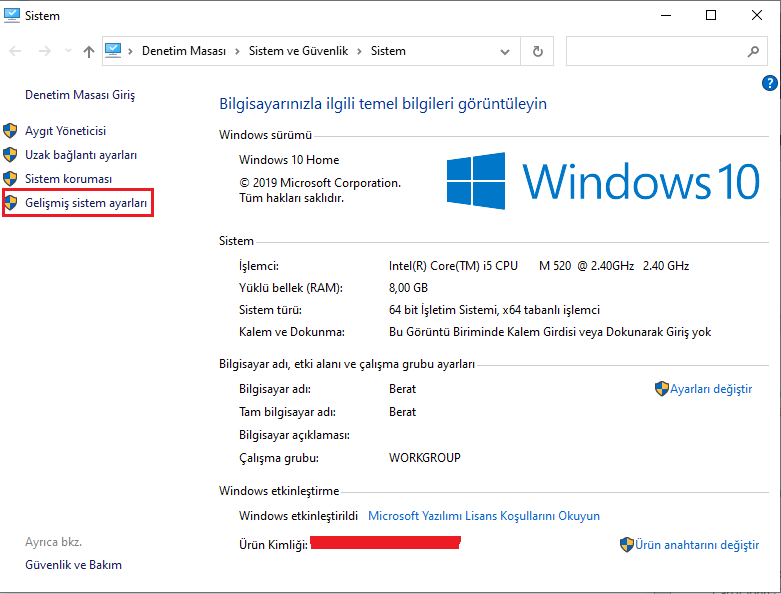
Task: Expand the address bar history dropdown
Action: pos(505,51)
